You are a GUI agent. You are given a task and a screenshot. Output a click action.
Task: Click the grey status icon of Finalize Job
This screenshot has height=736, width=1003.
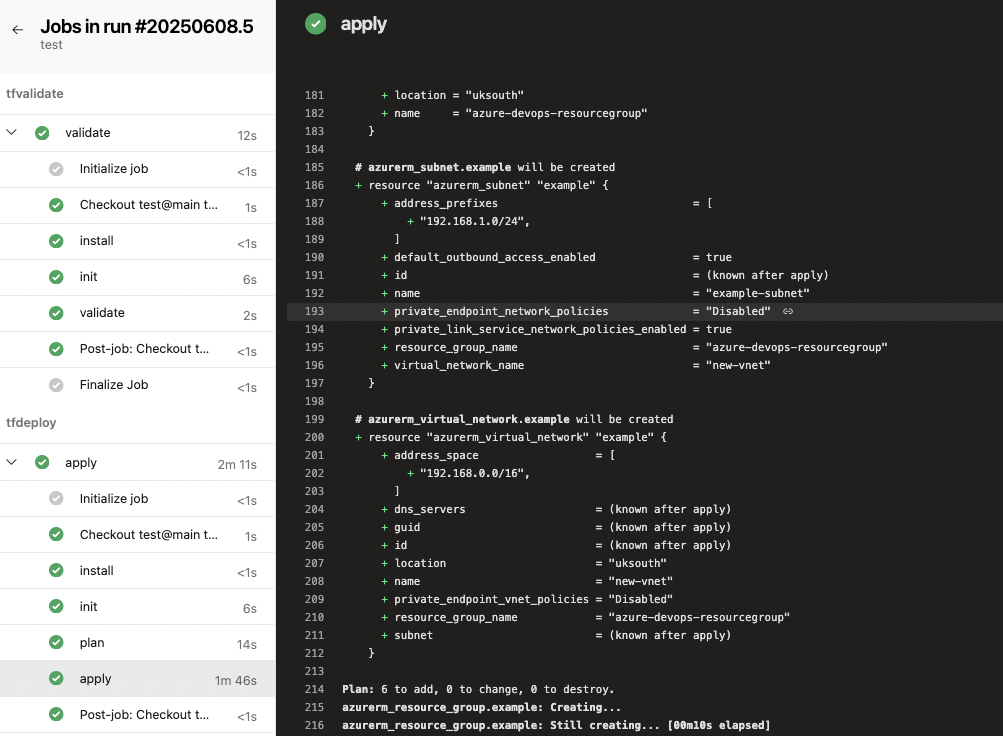(x=56, y=385)
